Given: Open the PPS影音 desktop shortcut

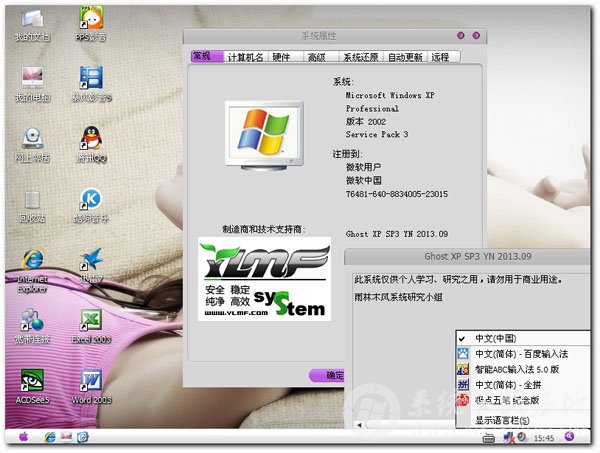Looking at the screenshot, I should [x=91, y=24].
